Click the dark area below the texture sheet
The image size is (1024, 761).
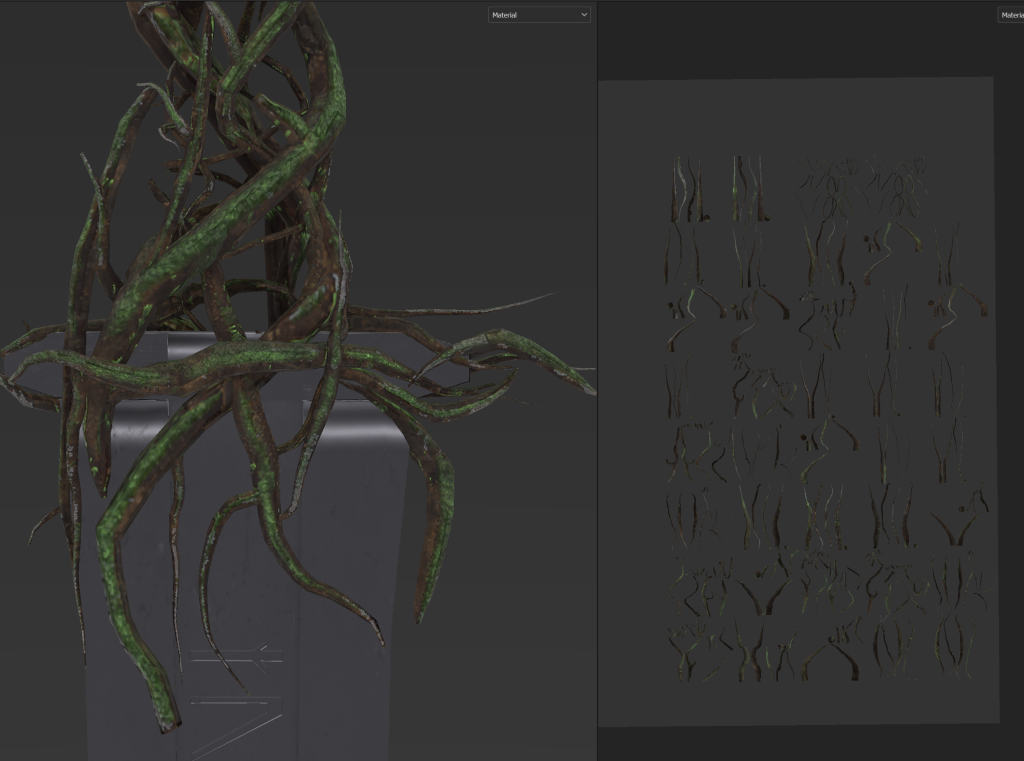(x=800, y=742)
